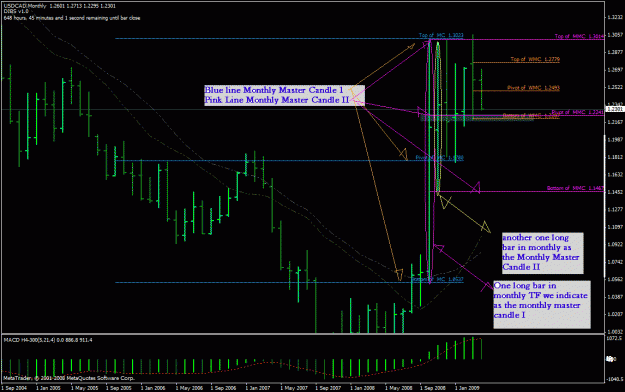Click the '1 Sep 2008' date on time axis
Screen dimensions: 625x392
click(x=432, y=388)
